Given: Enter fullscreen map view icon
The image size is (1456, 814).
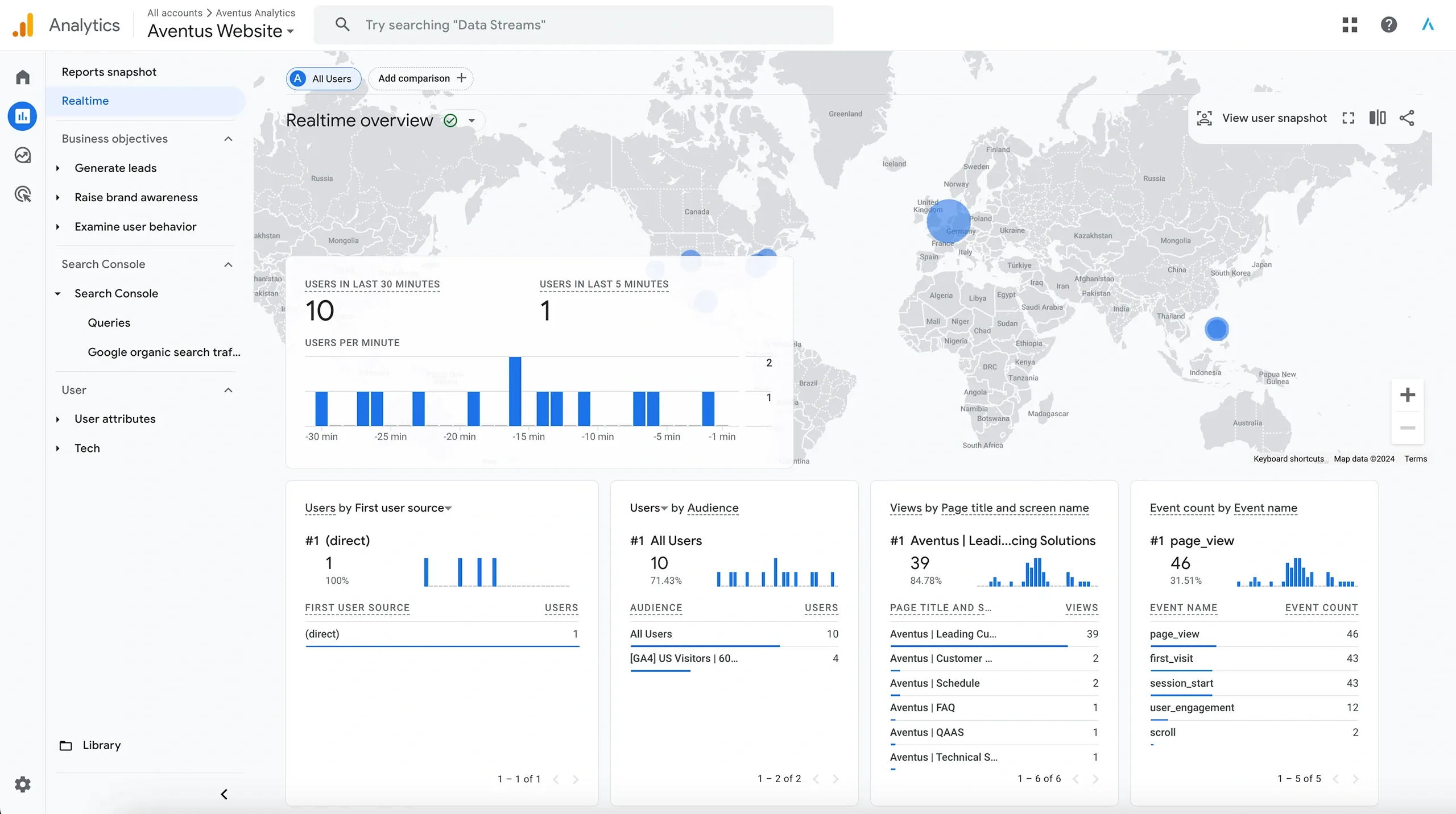Looking at the screenshot, I should click(1348, 118).
